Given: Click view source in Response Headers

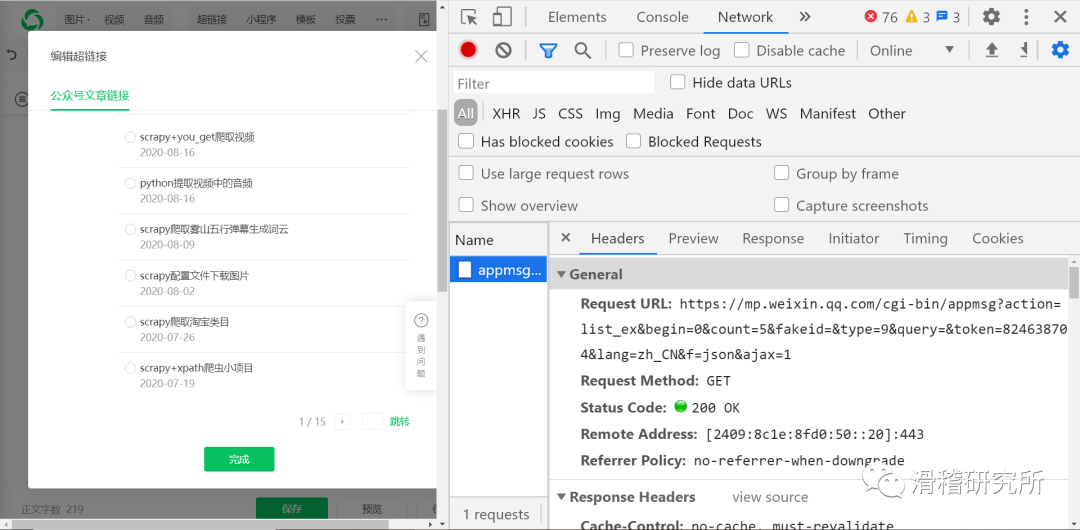Looking at the screenshot, I should (770, 497).
